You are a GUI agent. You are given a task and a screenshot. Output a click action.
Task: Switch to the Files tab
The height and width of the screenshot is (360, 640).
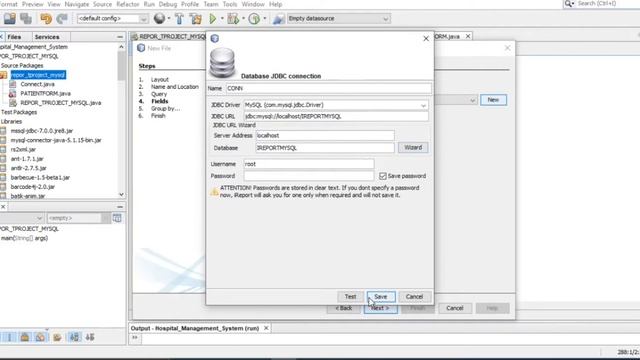pyautogui.click(x=14, y=37)
